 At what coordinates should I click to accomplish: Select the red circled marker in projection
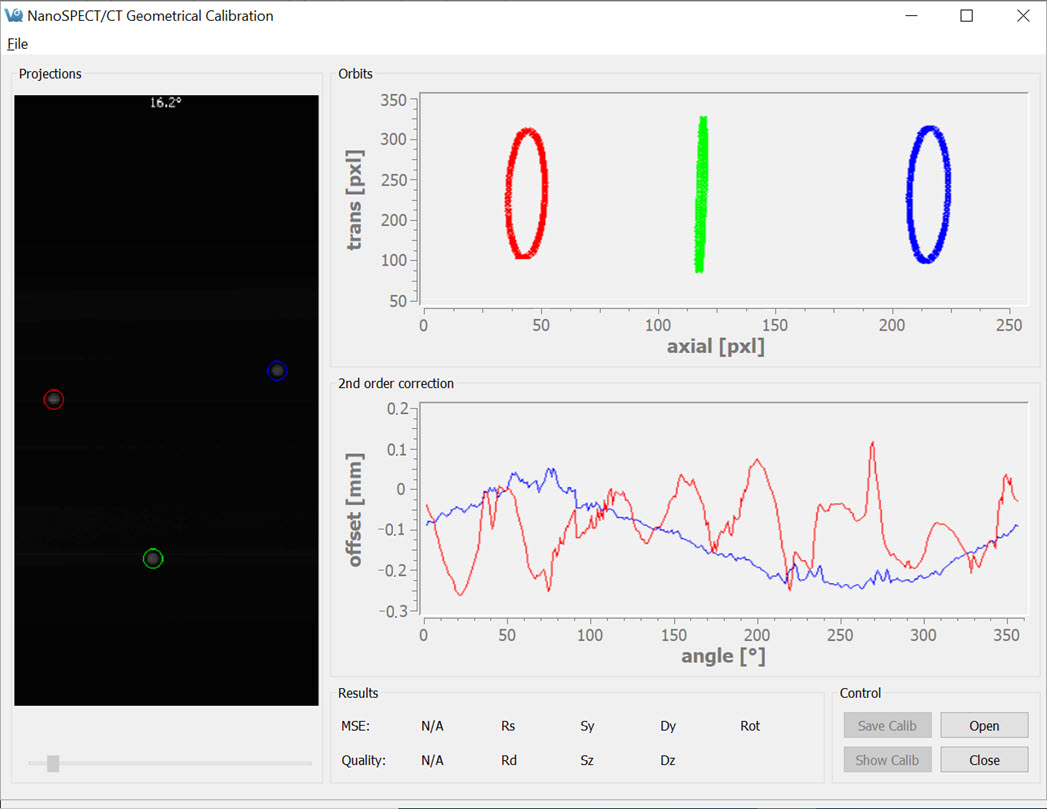pyautogui.click(x=54, y=400)
